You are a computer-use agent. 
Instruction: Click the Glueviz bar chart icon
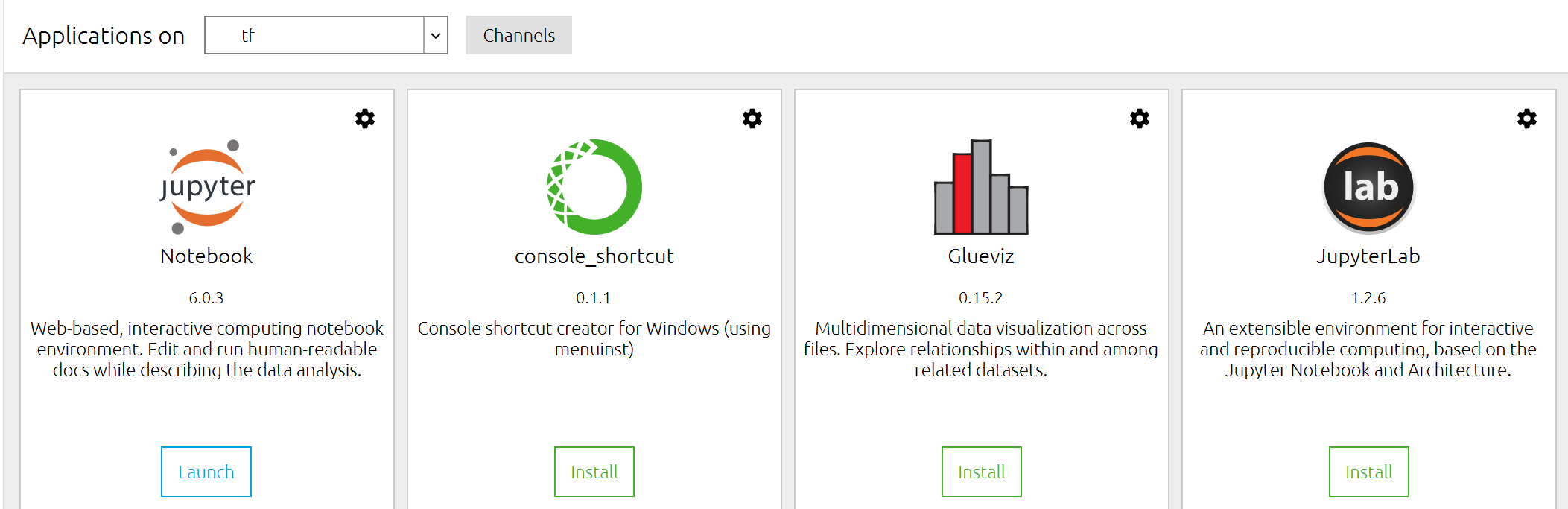[x=981, y=188]
